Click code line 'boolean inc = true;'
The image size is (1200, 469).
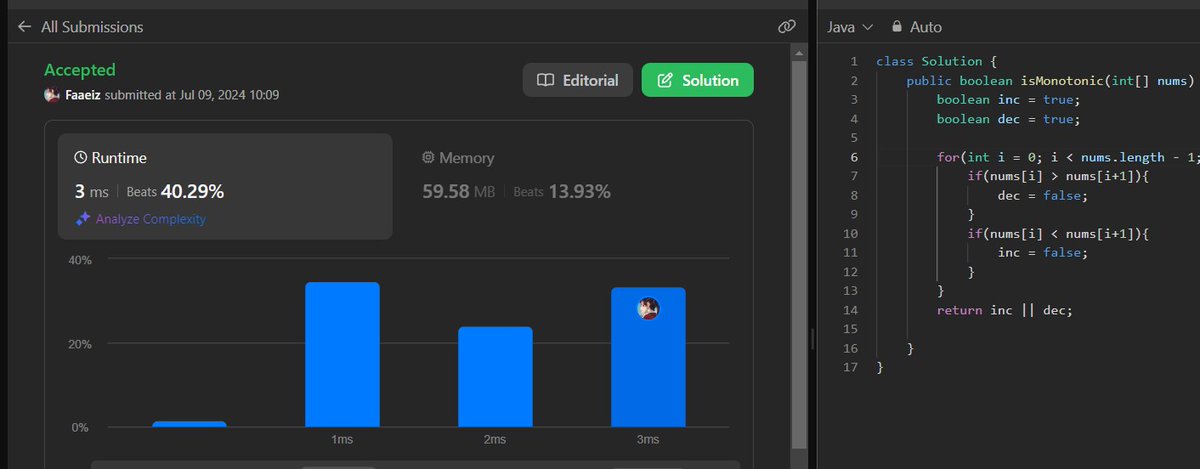point(1009,100)
